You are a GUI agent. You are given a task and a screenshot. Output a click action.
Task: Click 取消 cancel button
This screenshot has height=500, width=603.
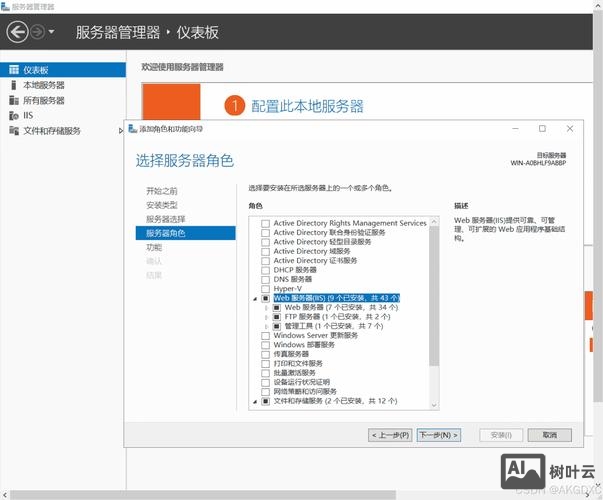pyautogui.click(x=550, y=435)
